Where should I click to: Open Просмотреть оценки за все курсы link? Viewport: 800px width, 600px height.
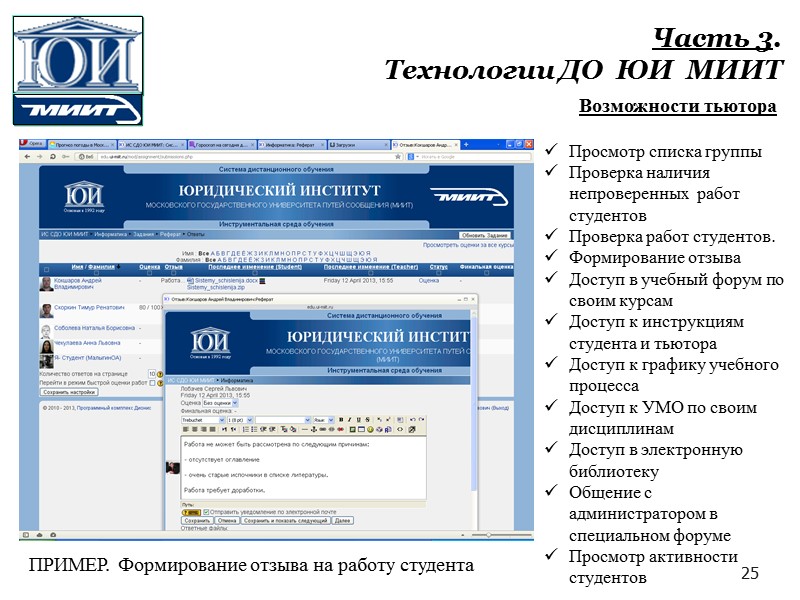click(x=468, y=245)
